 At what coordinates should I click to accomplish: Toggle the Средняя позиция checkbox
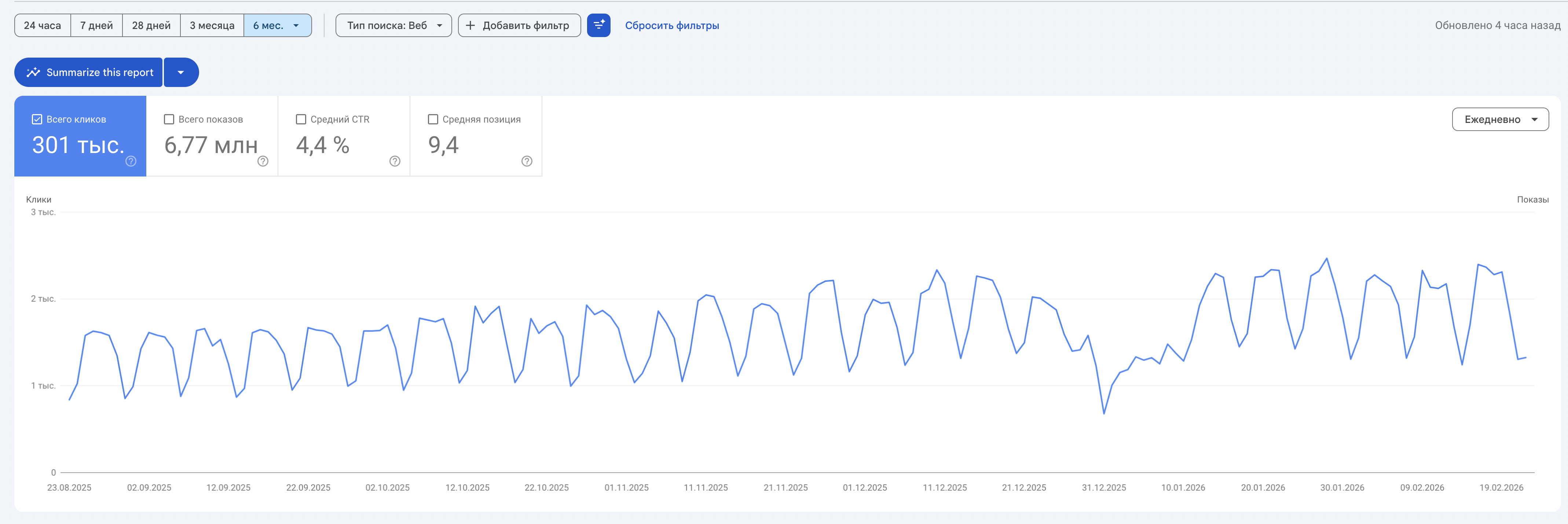pyautogui.click(x=433, y=119)
